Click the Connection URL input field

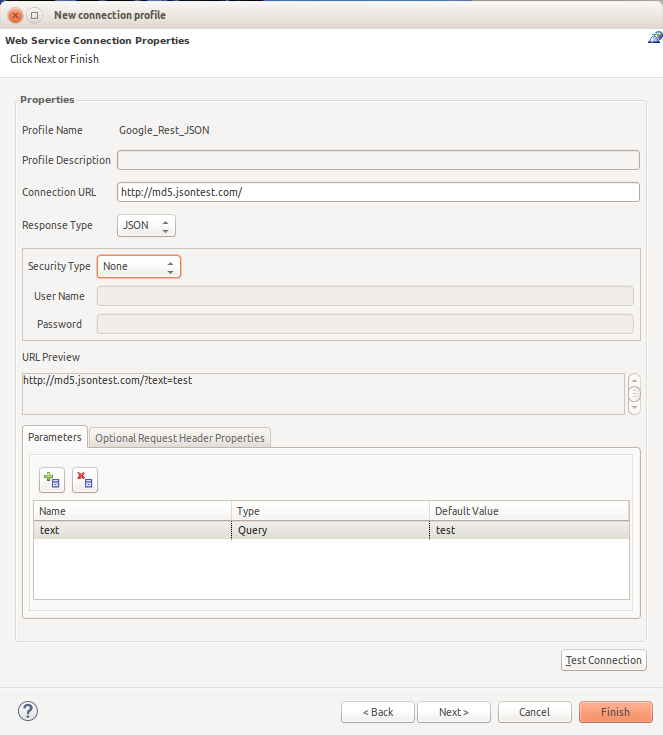click(x=377, y=193)
